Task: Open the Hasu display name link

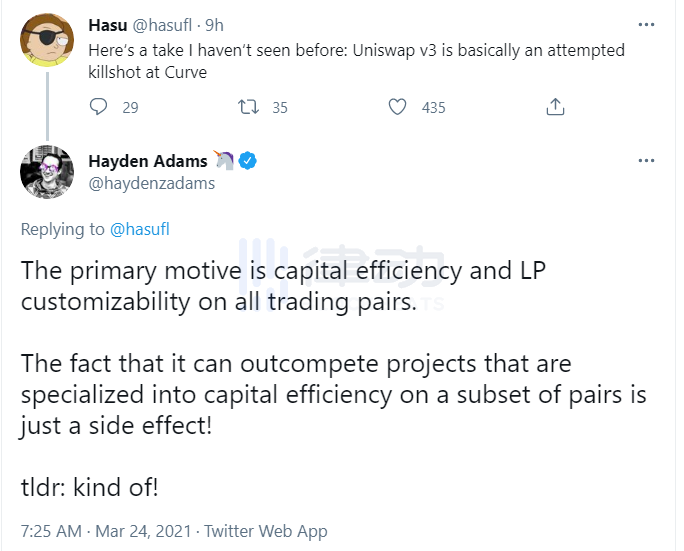Action: click(108, 24)
